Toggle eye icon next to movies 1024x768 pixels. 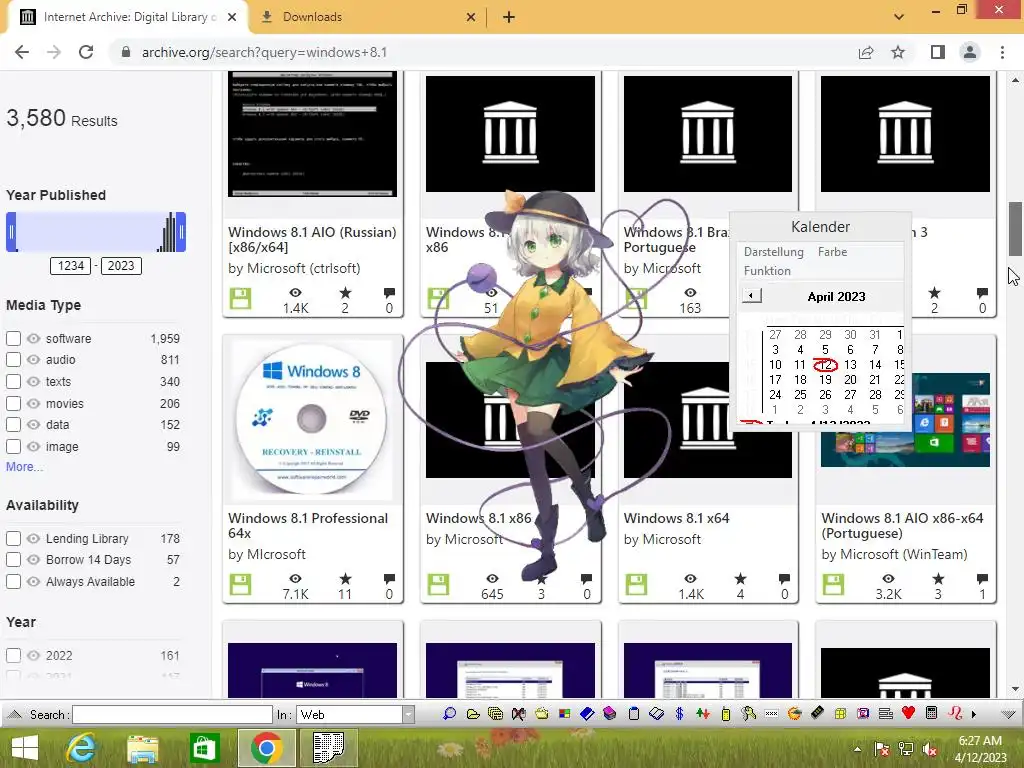pyautogui.click(x=33, y=404)
